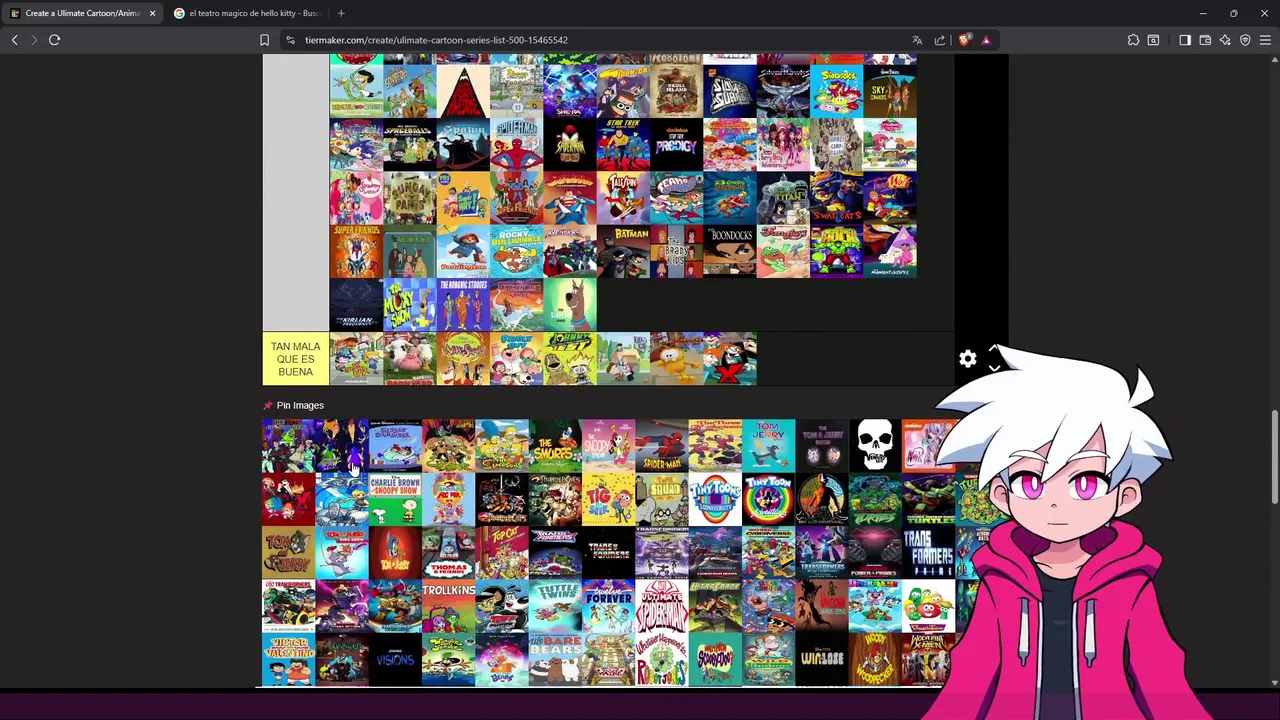The height and width of the screenshot is (720, 1280).
Task: Select Super Friends orange thumbnail
Action: point(356,251)
